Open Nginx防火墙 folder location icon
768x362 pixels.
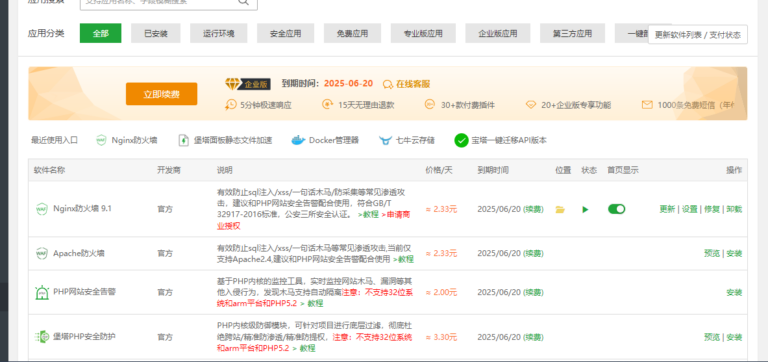(560, 210)
